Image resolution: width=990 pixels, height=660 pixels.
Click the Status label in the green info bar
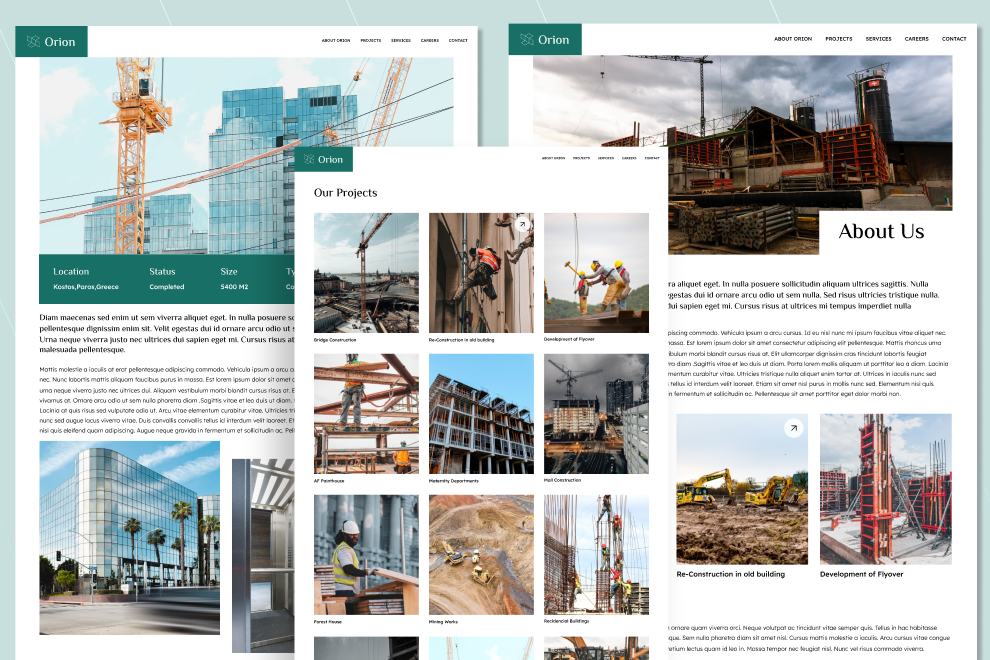pyautogui.click(x=162, y=272)
